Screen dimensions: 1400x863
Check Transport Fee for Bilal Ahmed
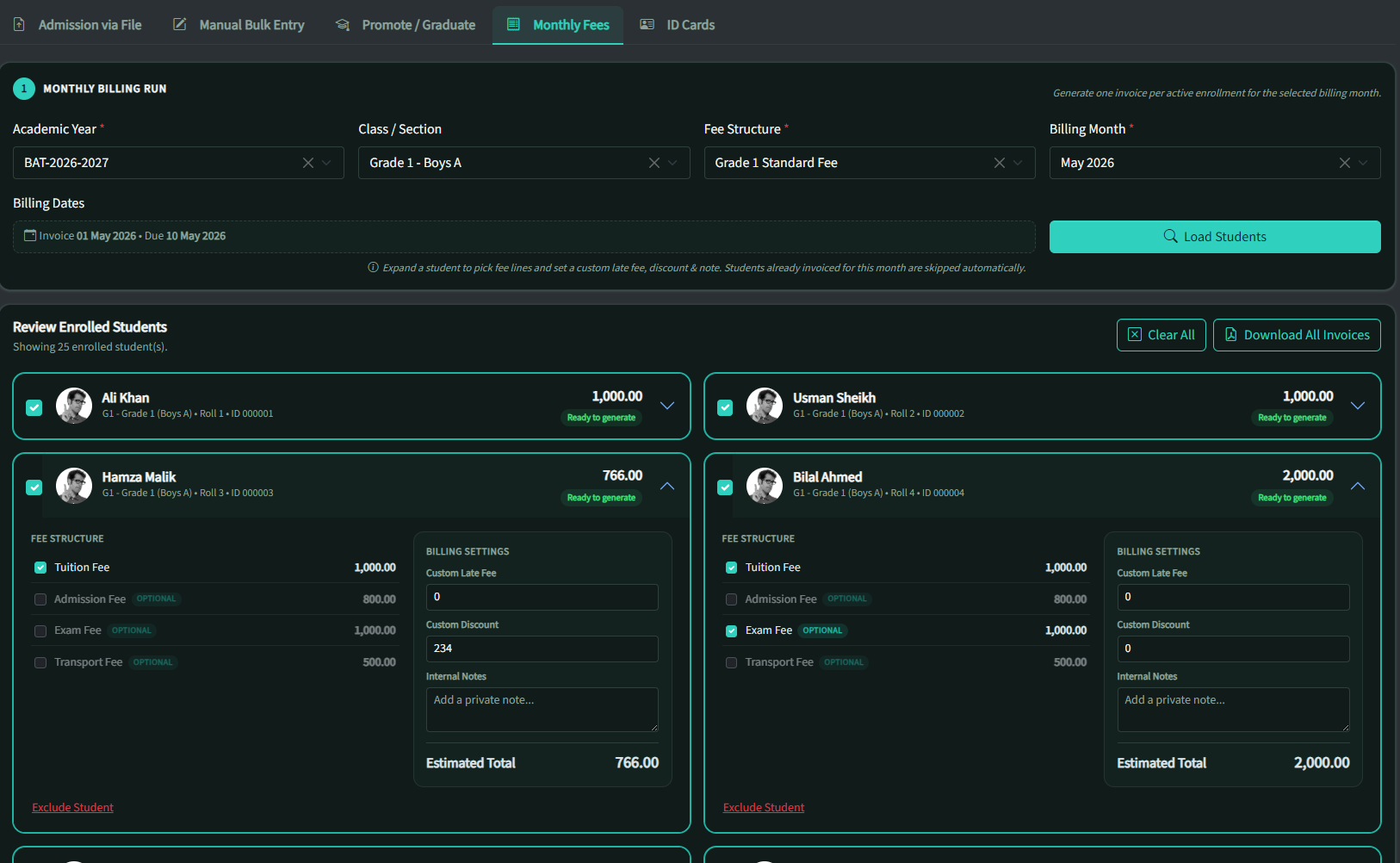(x=732, y=662)
